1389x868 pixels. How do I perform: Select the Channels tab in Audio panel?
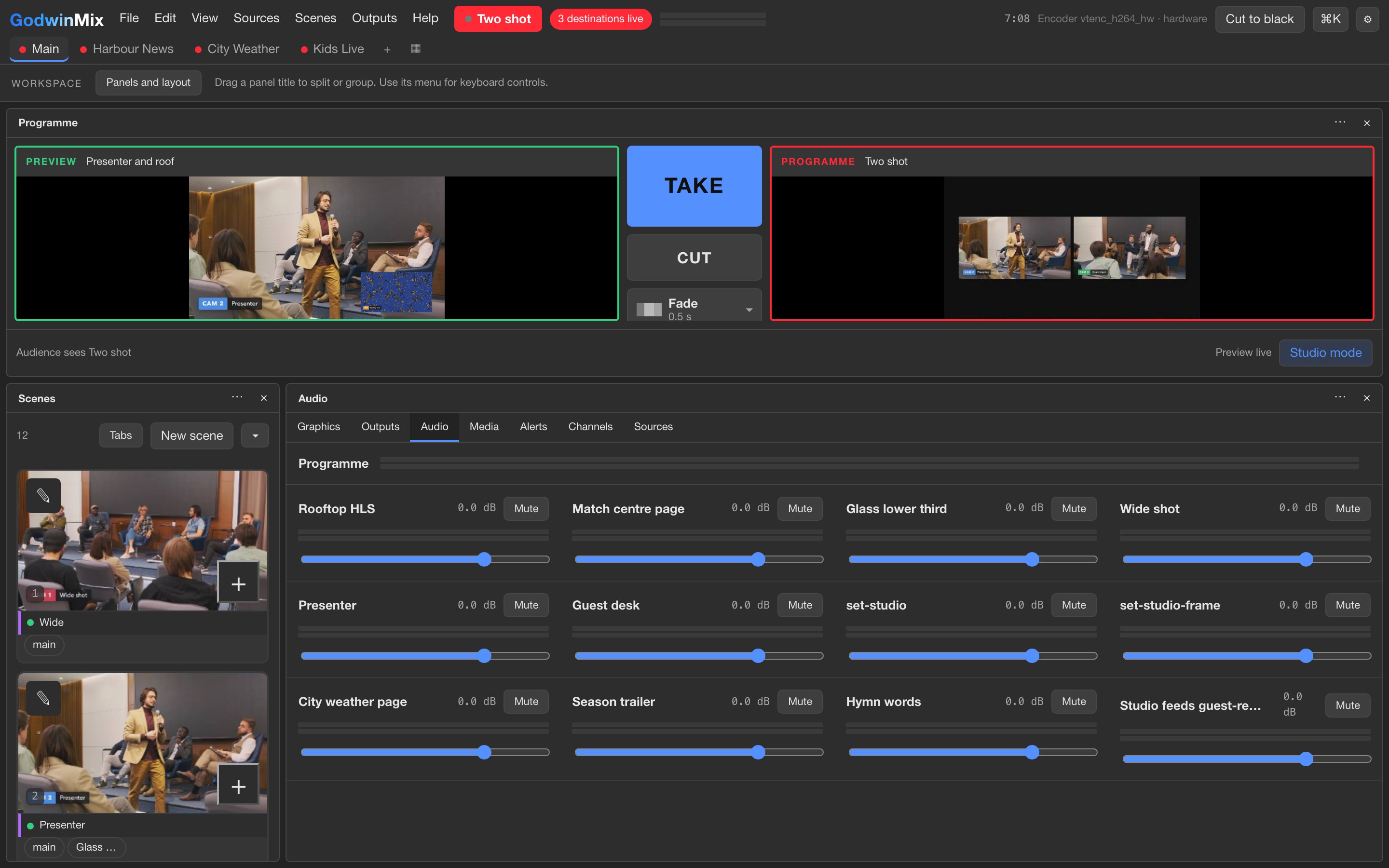[590, 427]
